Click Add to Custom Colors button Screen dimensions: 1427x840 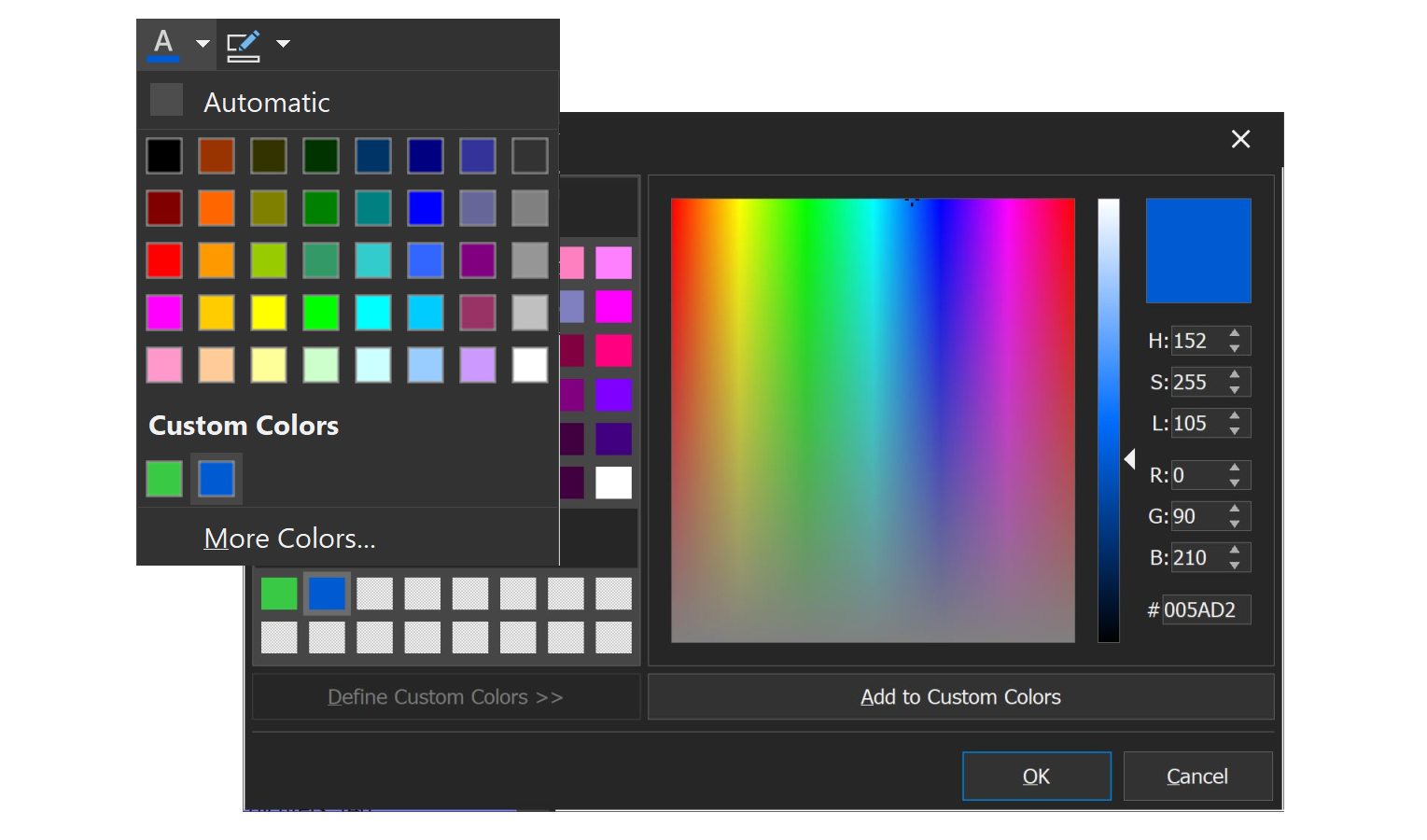(x=960, y=697)
